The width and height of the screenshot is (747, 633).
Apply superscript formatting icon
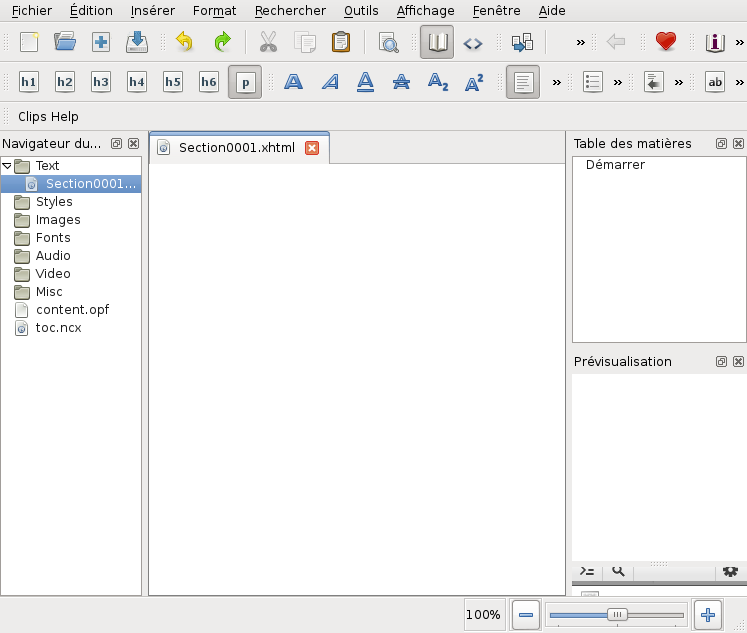pyautogui.click(x=474, y=82)
